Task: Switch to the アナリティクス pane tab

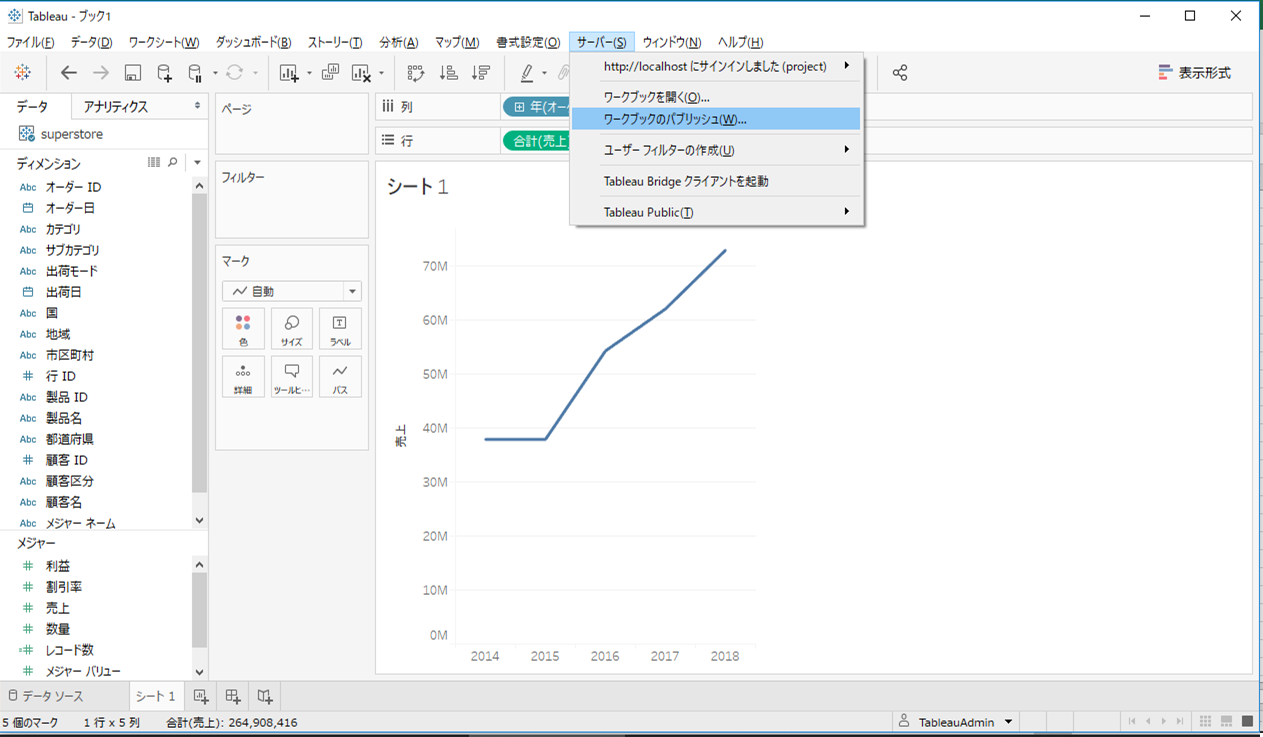Action: coord(138,106)
